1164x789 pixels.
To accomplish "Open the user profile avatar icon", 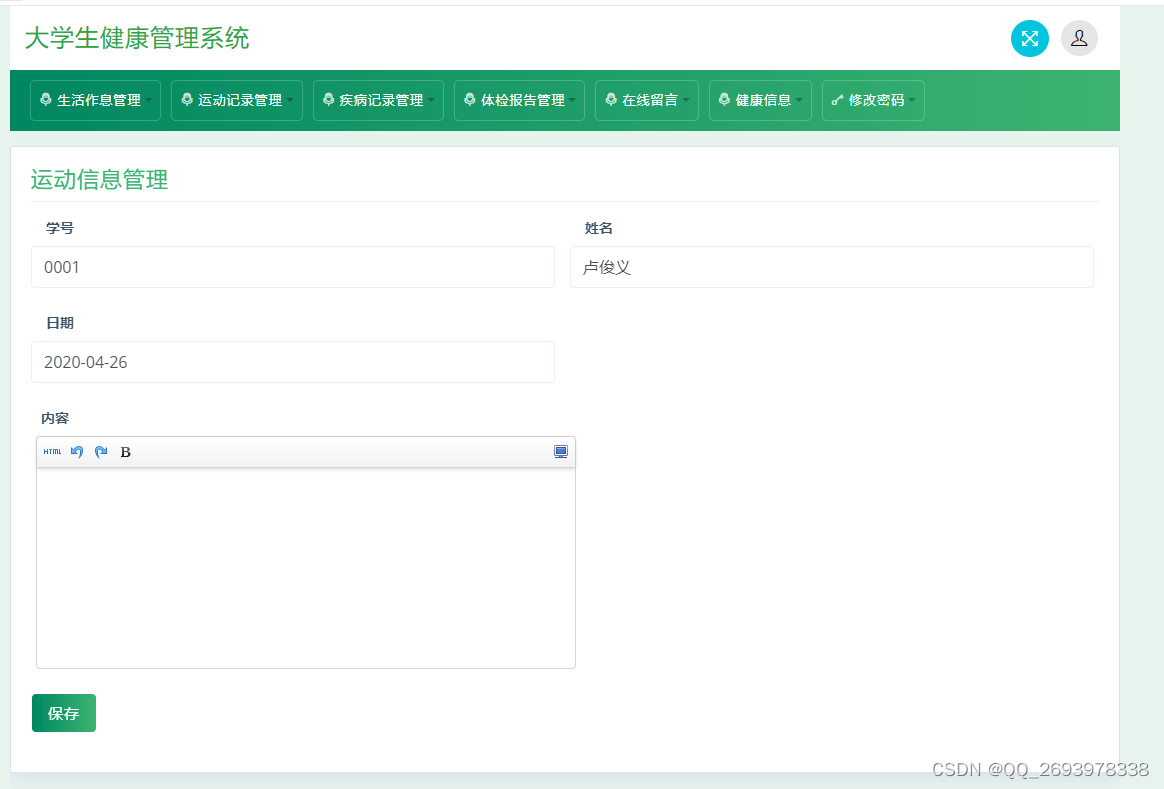I will coord(1079,38).
